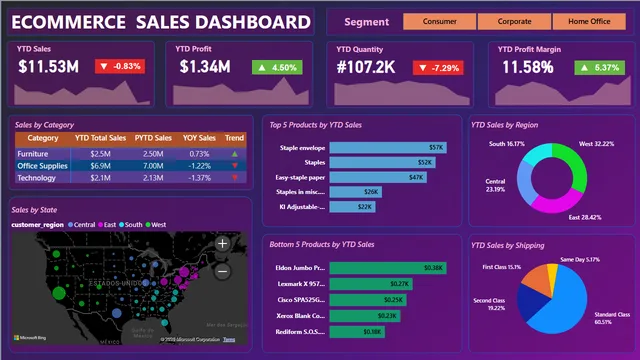
Task: Zoom in on the map with plus button
Action: click(x=222, y=244)
